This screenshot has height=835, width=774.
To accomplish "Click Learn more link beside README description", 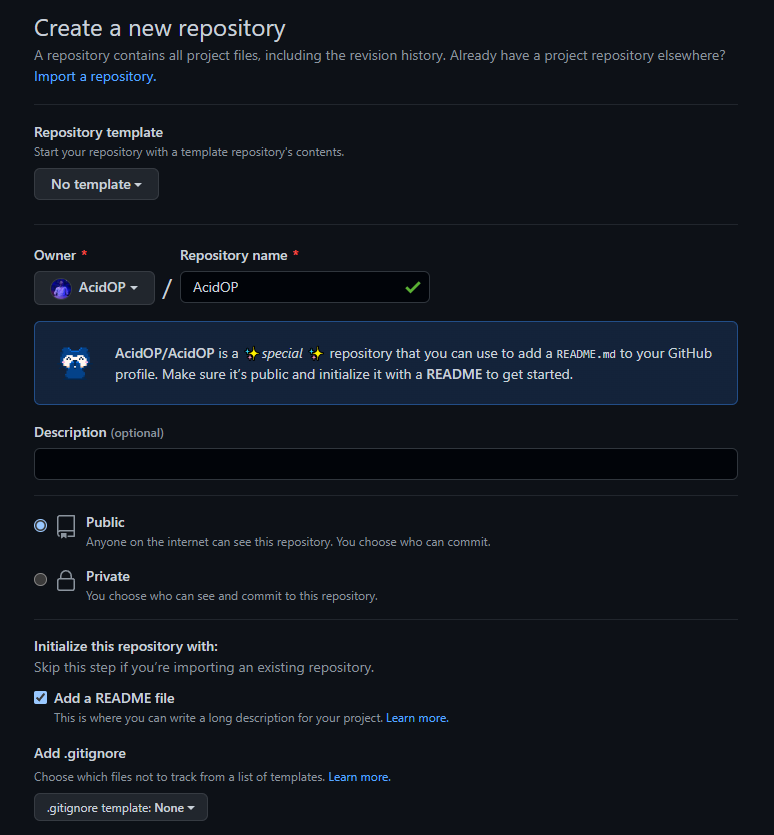I will (x=417, y=718).
